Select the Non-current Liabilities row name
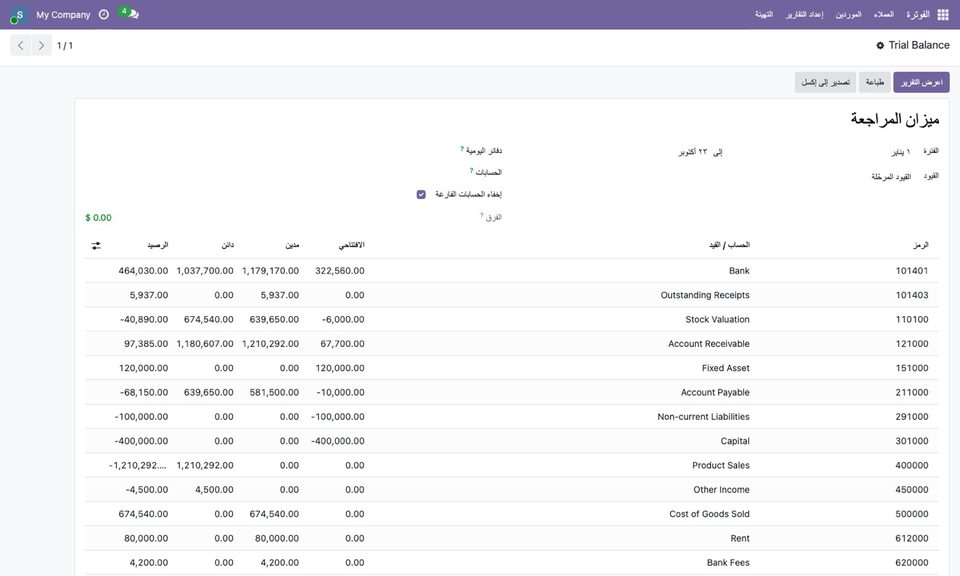 tap(703, 417)
